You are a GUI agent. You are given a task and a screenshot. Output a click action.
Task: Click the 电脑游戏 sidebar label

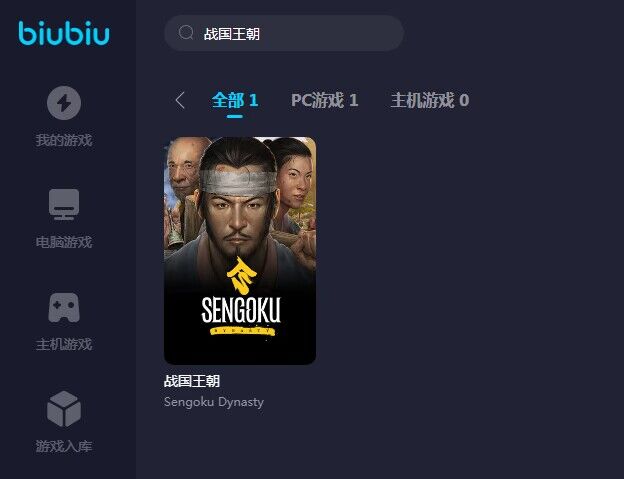pyautogui.click(x=64, y=242)
